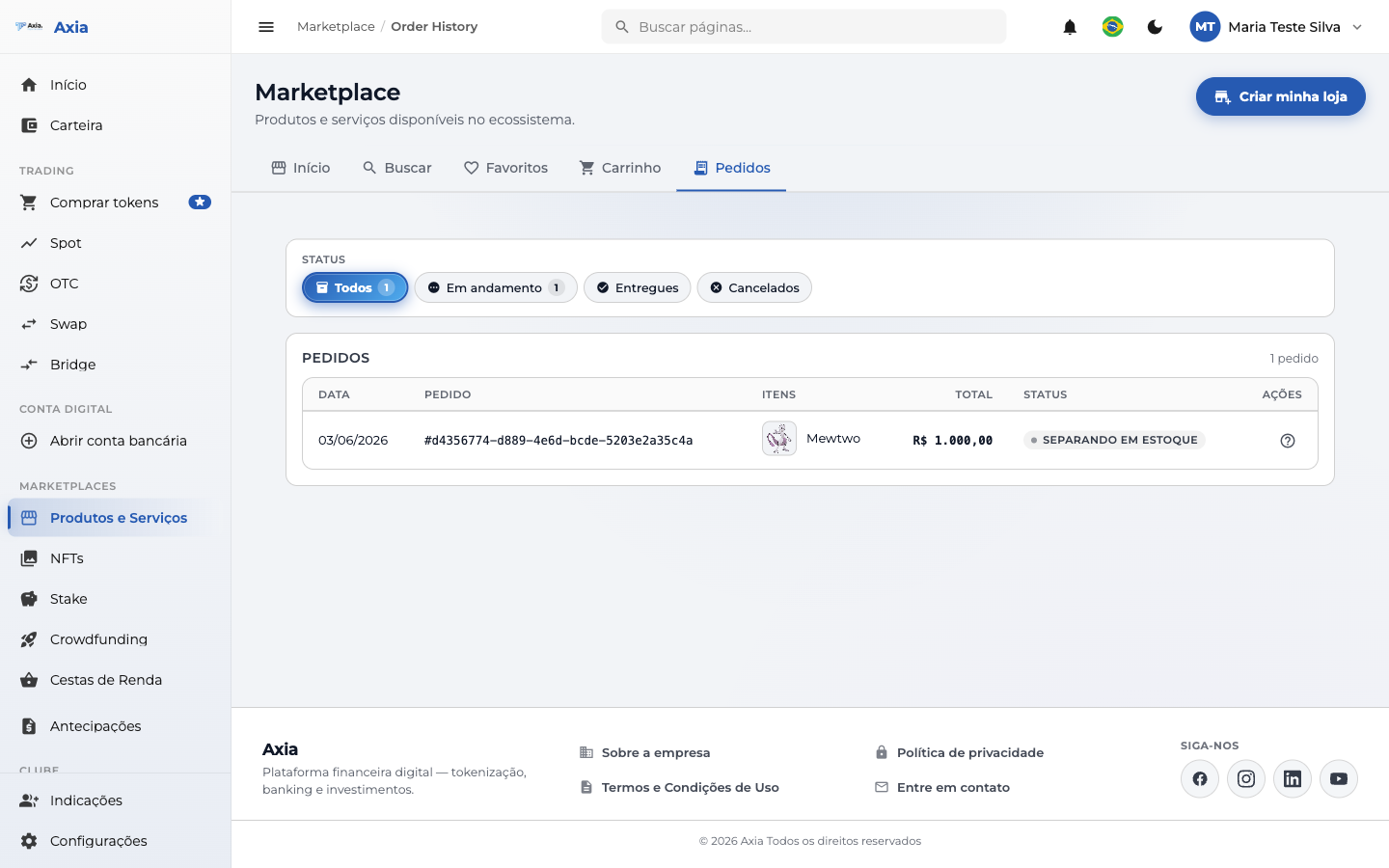The image size is (1389, 868).
Task: Open Comprar tokens
Action: click(116, 203)
